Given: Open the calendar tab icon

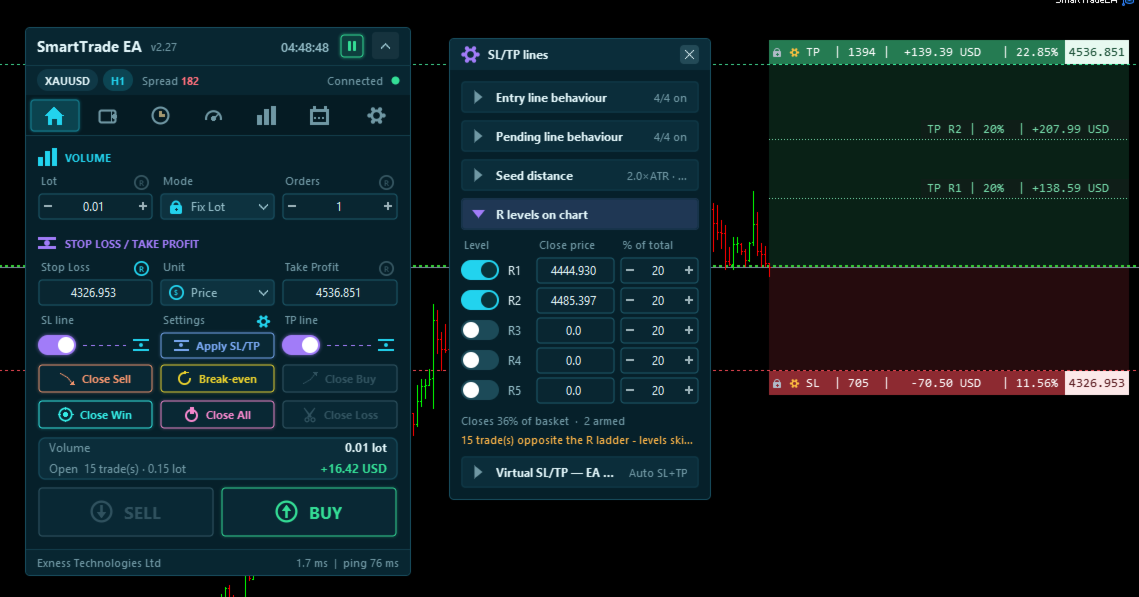Looking at the screenshot, I should [320, 115].
